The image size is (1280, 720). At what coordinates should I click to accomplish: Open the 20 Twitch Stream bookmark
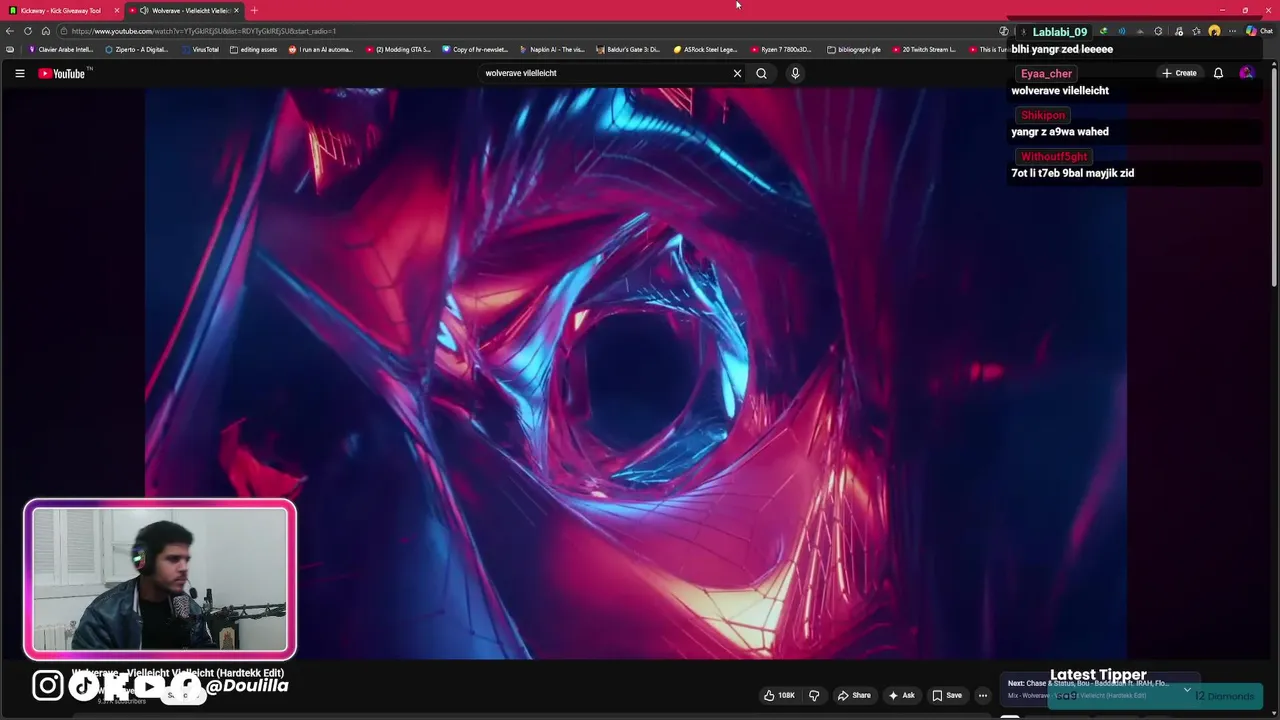click(925, 49)
